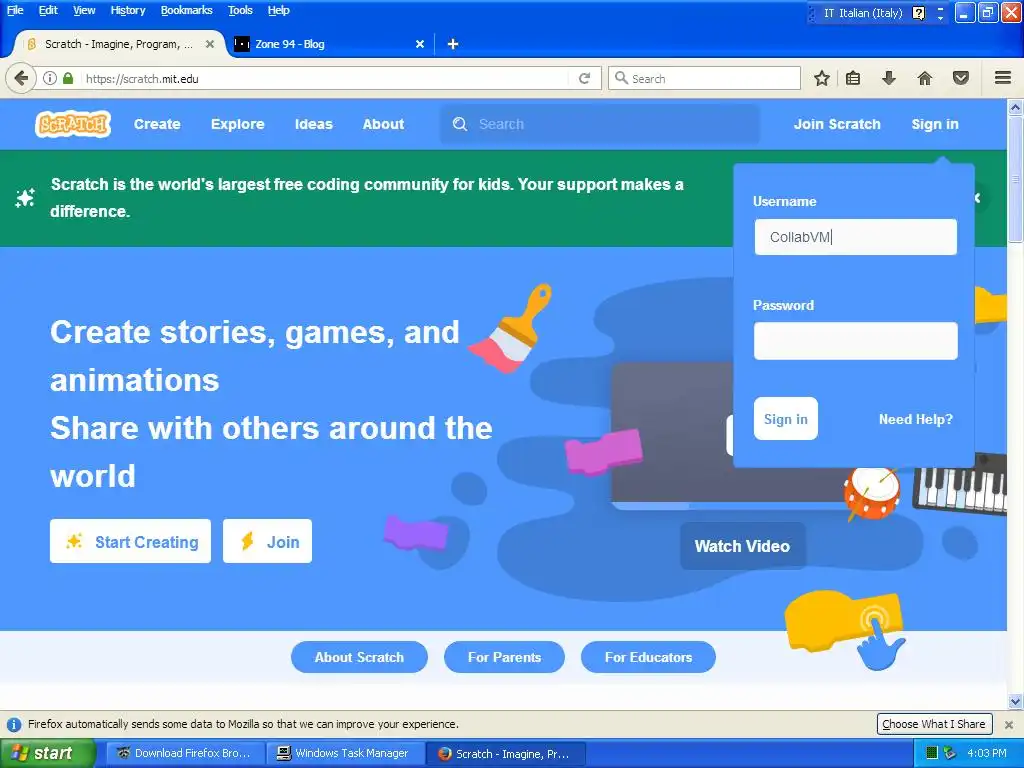Click the magnifier icon in Scratch search
This screenshot has height=768, width=1024.
coord(460,124)
